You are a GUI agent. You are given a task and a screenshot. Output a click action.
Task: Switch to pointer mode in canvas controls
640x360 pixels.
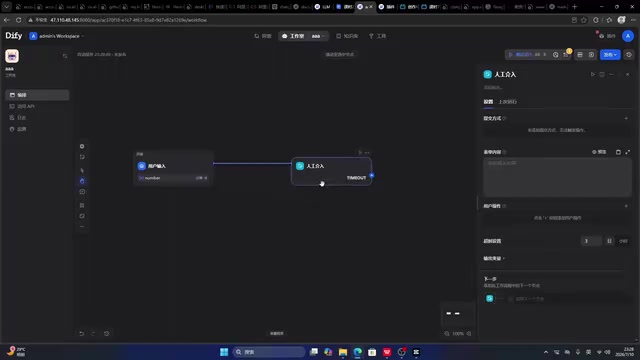click(82, 170)
